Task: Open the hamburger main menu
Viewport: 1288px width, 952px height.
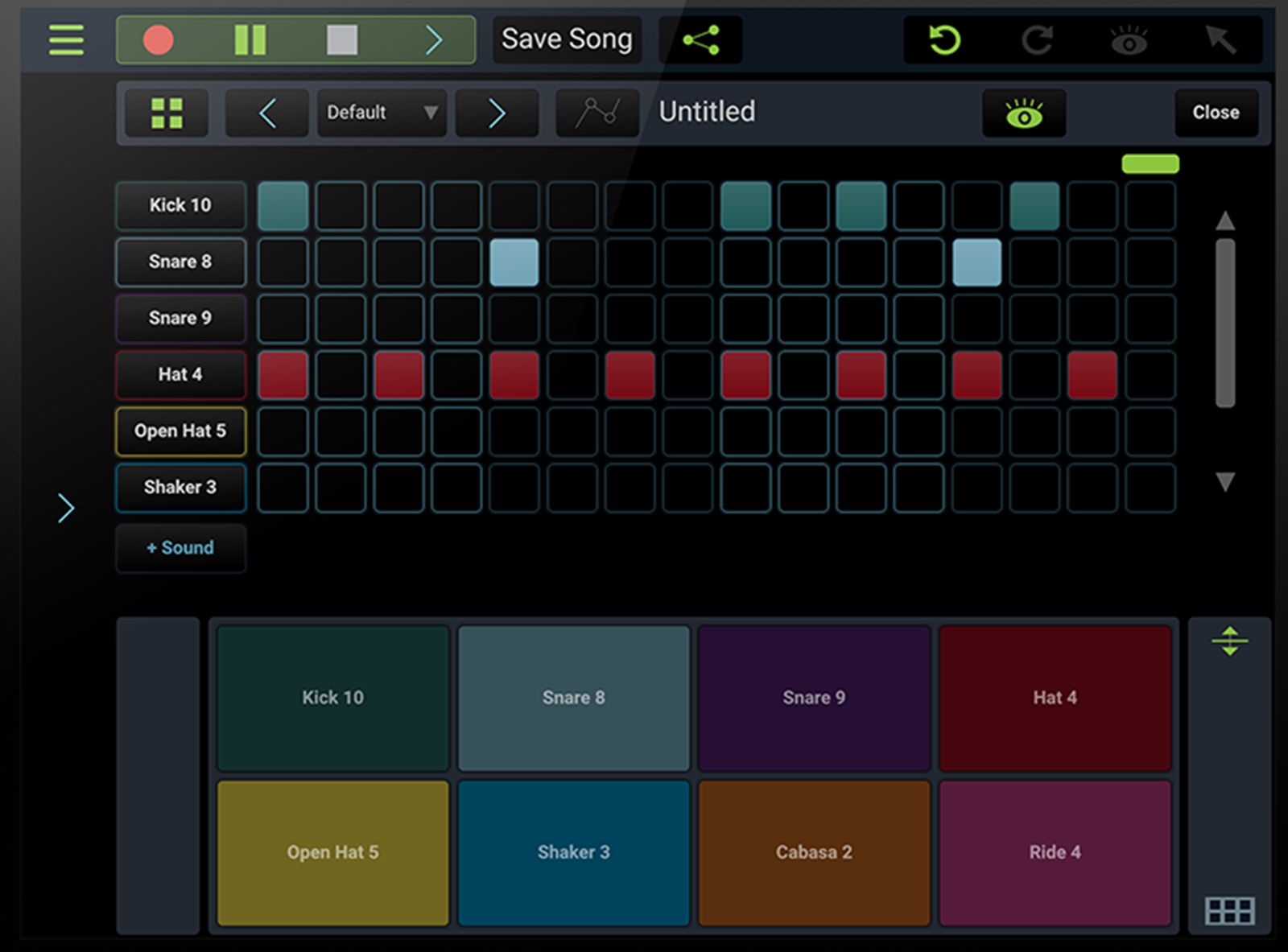Action: 66,39
